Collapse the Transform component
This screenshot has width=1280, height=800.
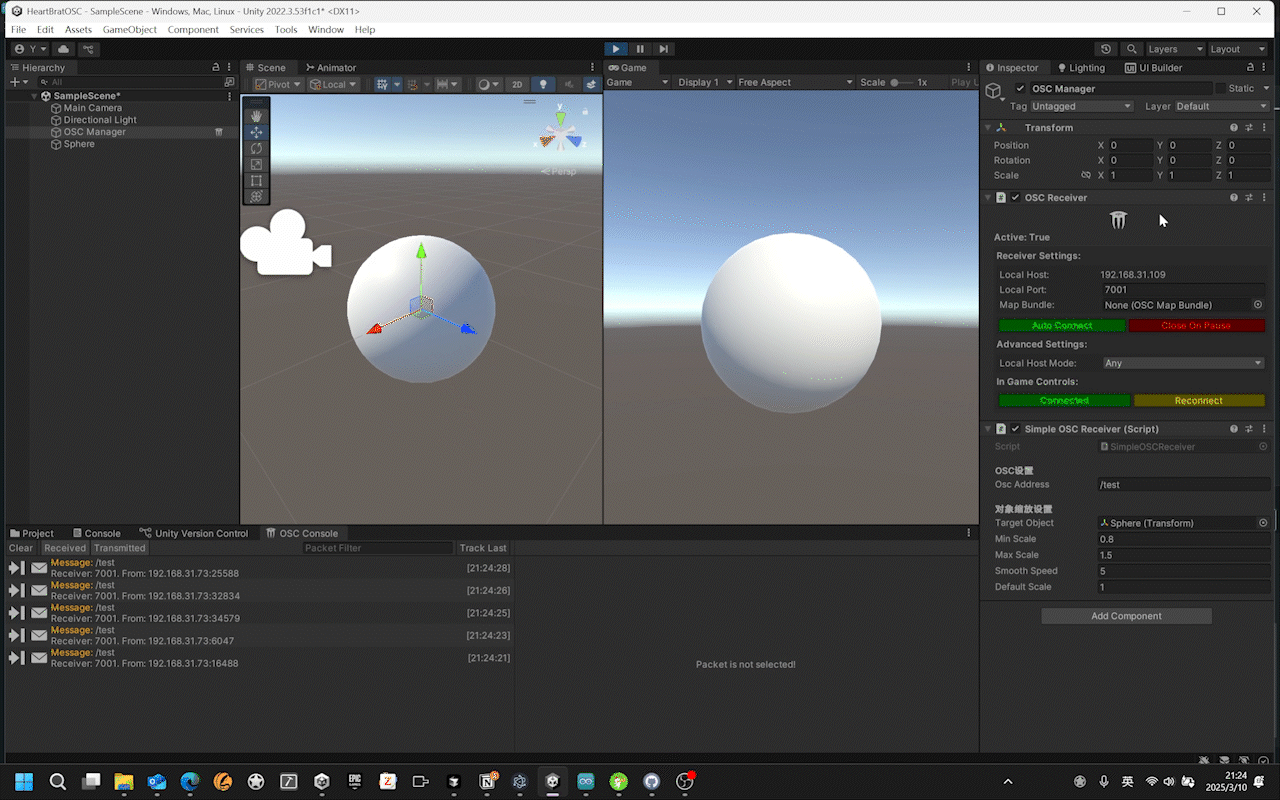[988, 128]
